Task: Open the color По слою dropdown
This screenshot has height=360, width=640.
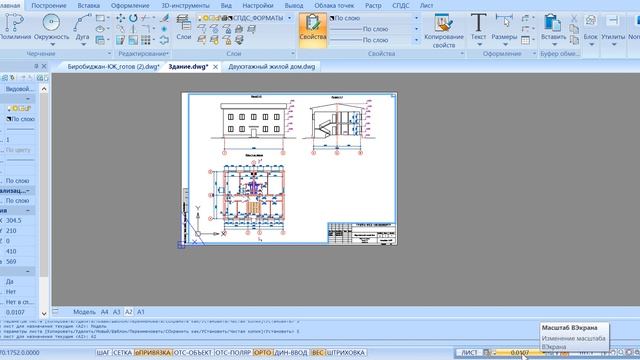Action: click(x=416, y=18)
